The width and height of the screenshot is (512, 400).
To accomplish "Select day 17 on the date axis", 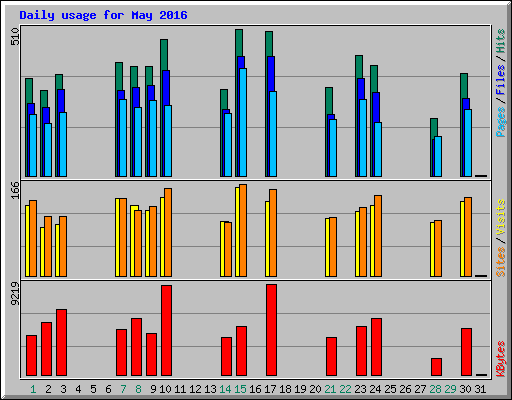I will (270, 389).
